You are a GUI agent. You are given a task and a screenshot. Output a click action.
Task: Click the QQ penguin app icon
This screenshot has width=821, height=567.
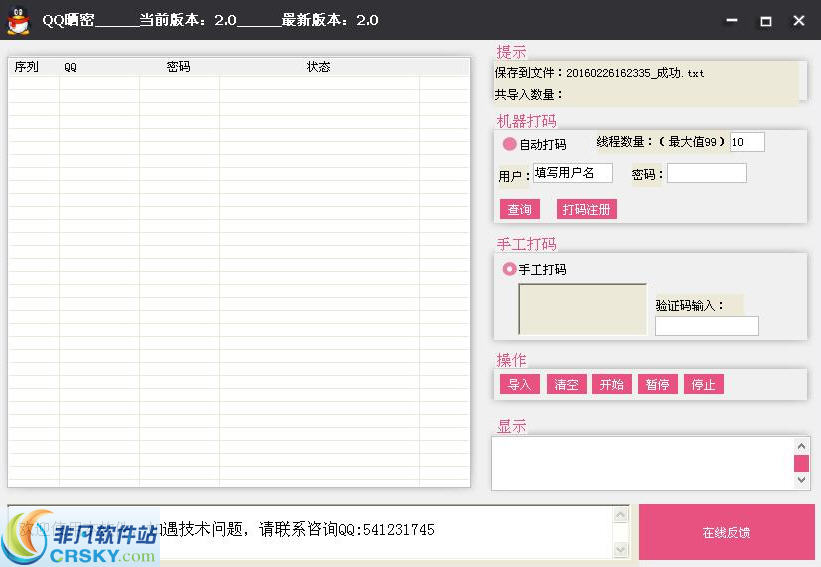[19, 20]
